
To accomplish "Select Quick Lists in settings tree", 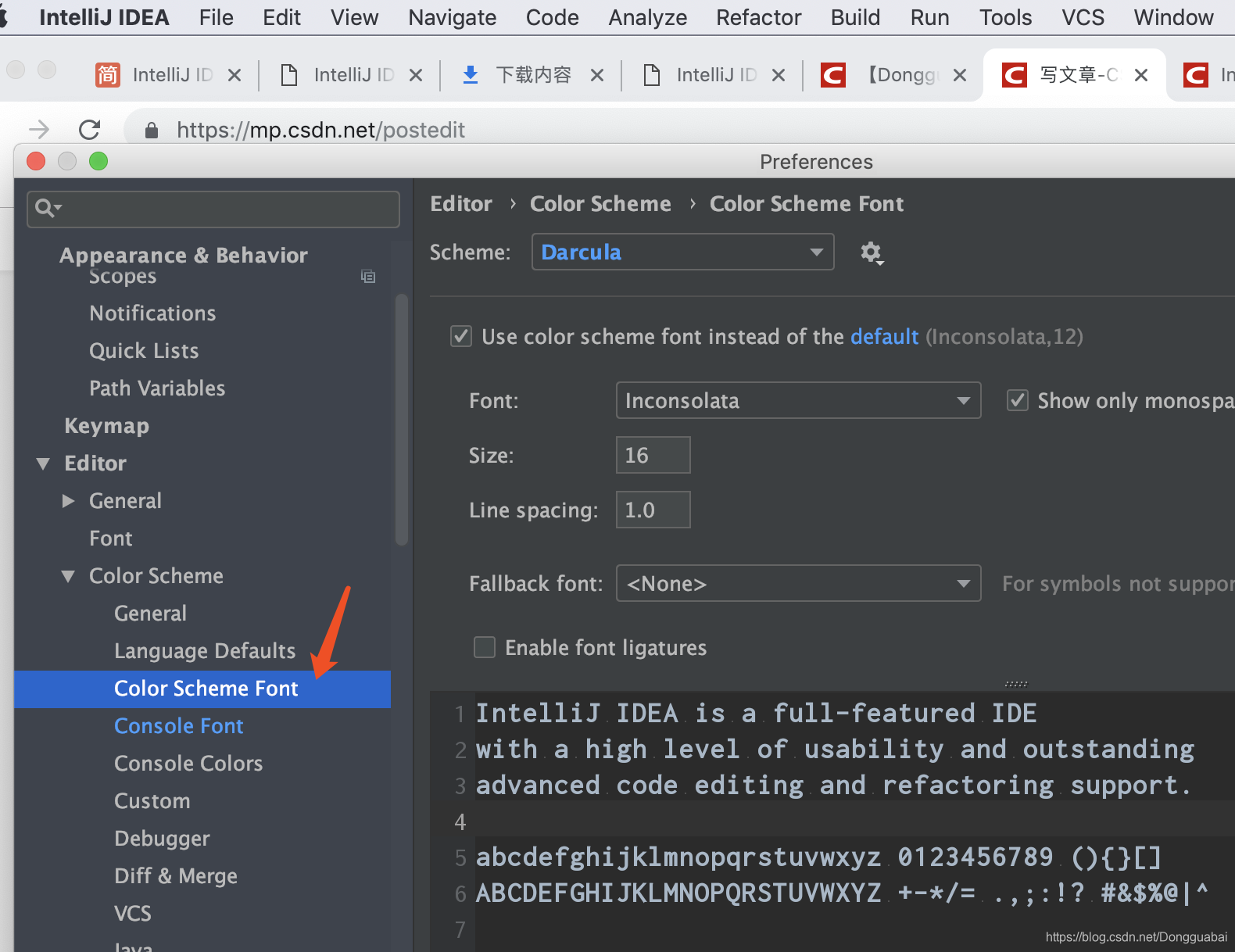I will pos(144,351).
